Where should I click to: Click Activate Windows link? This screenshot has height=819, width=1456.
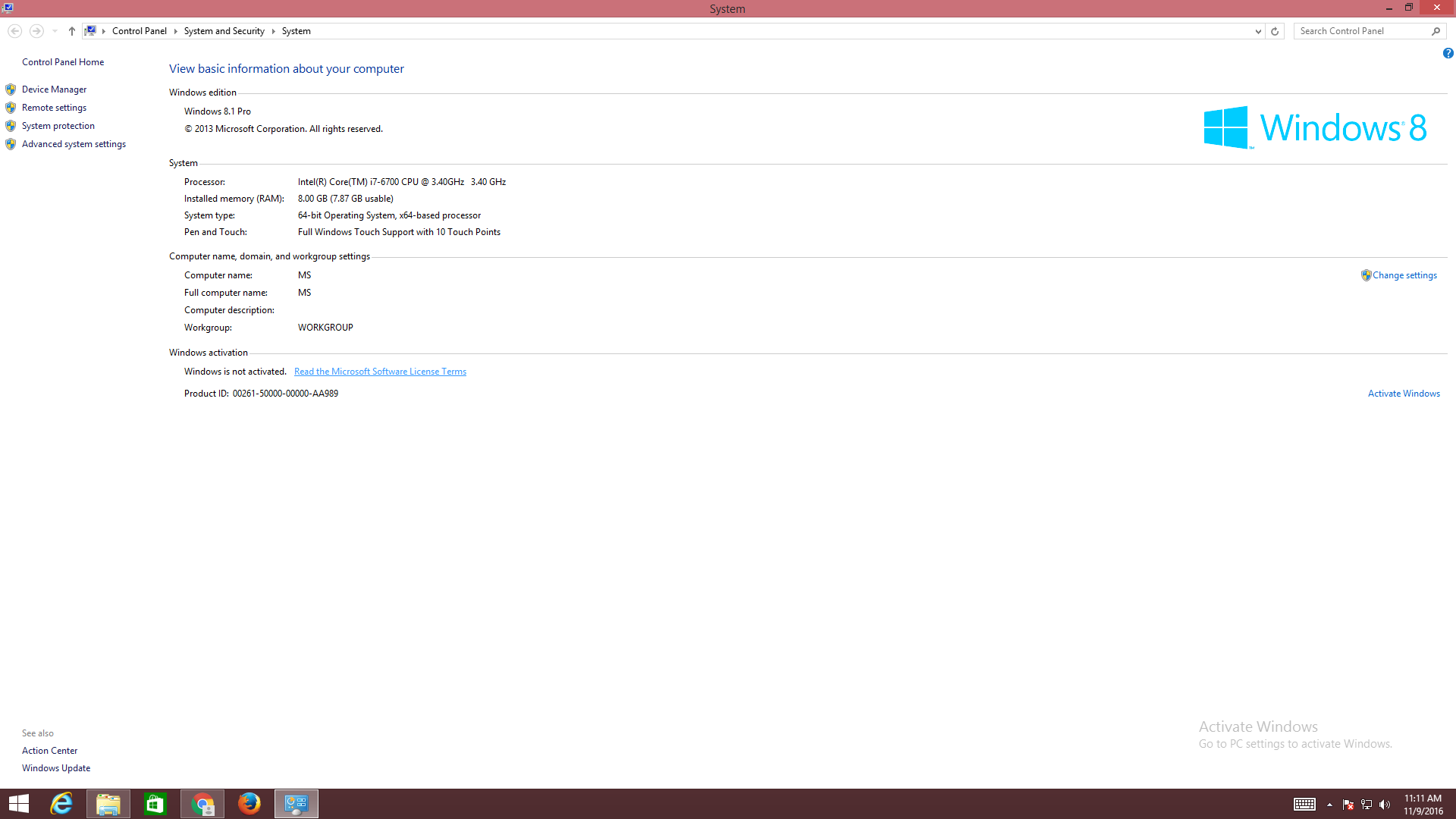(x=1404, y=394)
